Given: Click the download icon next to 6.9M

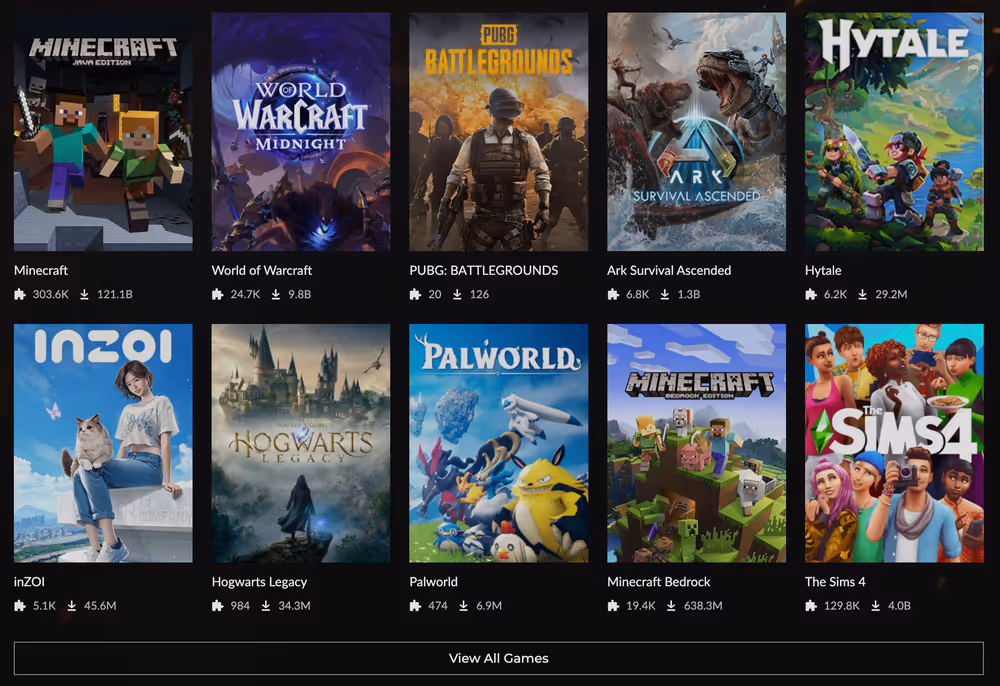Looking at the screenshot, I should pyautogui.click(x=463, y=606).
